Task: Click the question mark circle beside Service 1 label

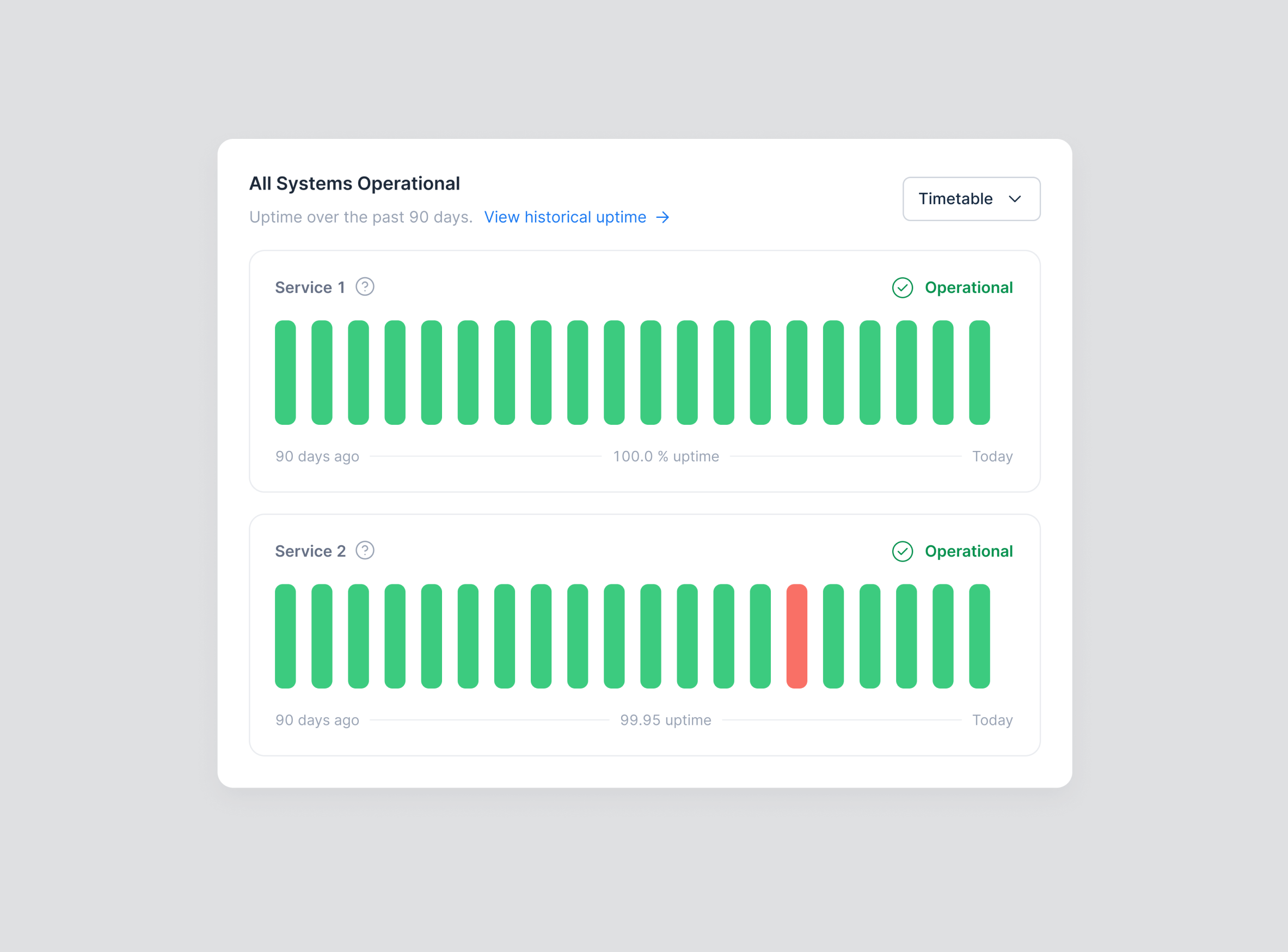Action: (365, 286)
